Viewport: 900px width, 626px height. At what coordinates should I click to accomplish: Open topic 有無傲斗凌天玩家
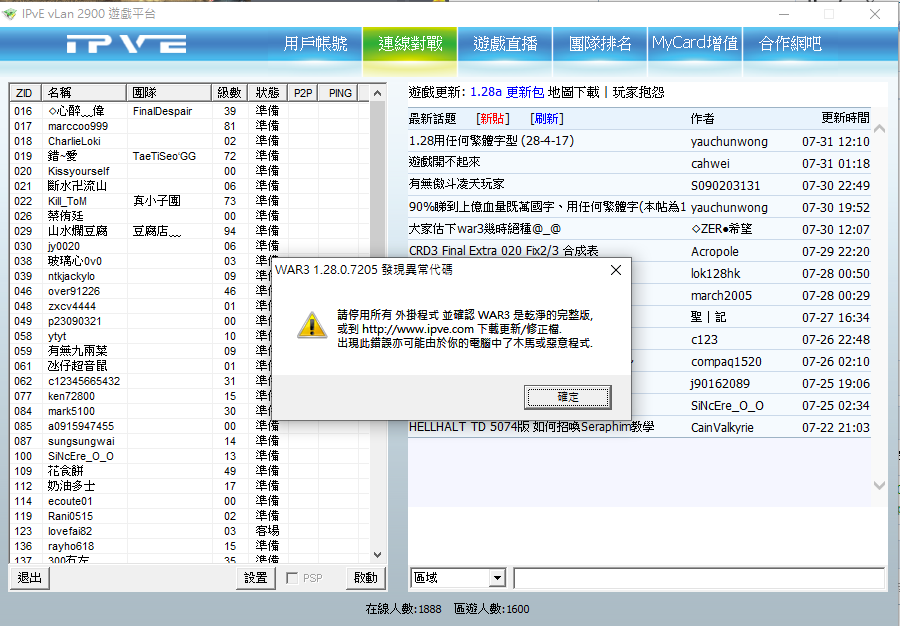456,185
